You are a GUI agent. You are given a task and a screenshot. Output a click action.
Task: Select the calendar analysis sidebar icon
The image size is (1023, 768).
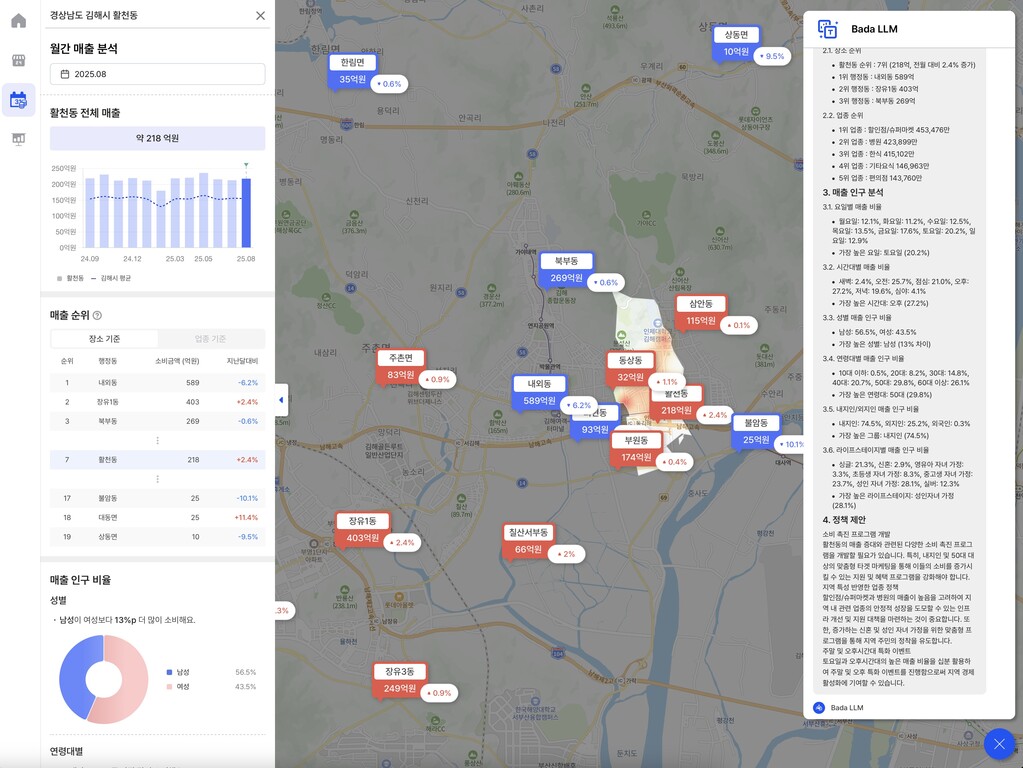(18, 100)
